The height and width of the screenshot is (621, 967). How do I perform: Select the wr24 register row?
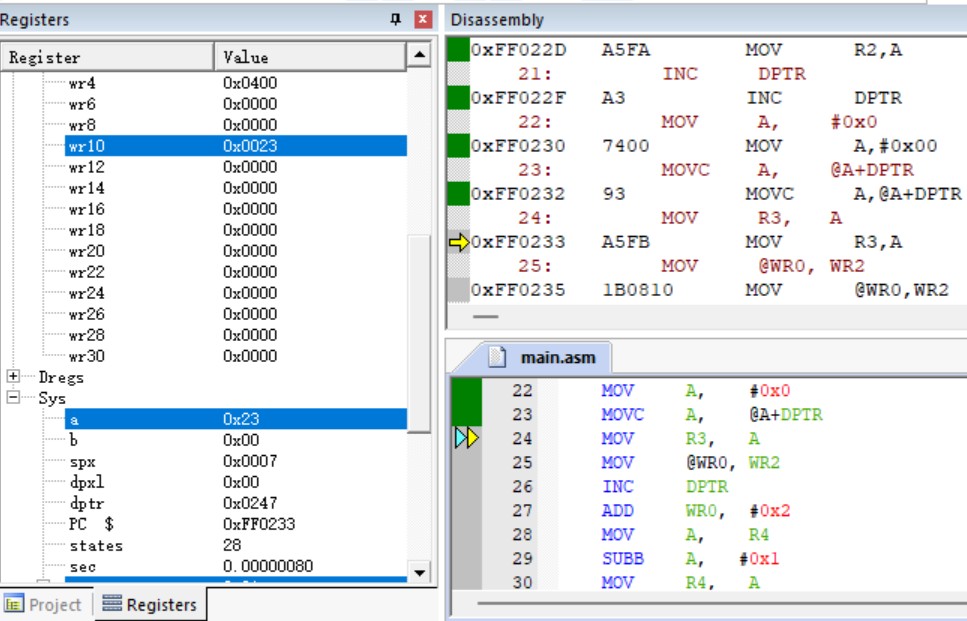[236, 293]
